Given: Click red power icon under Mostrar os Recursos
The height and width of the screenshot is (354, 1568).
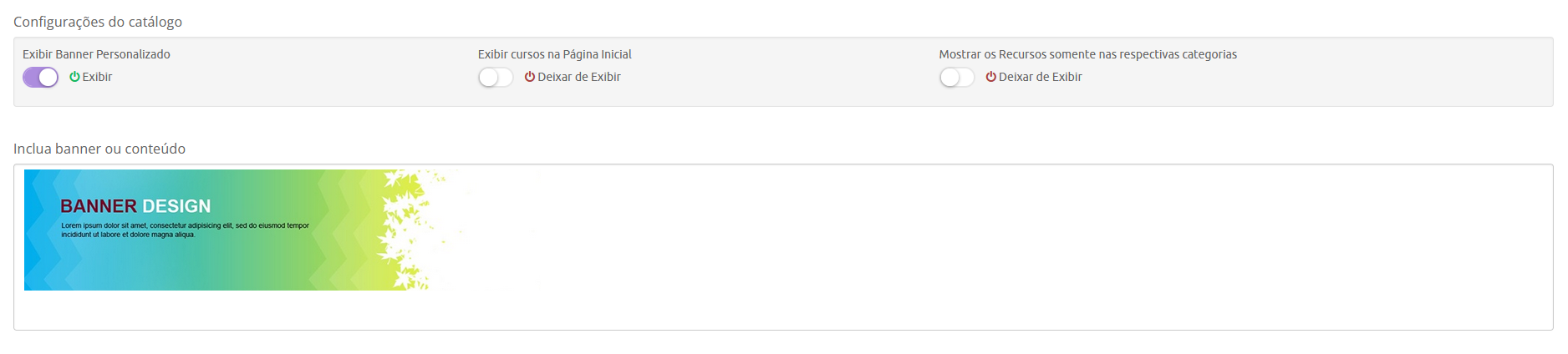Looking at the screenshot, I should 990,77.
